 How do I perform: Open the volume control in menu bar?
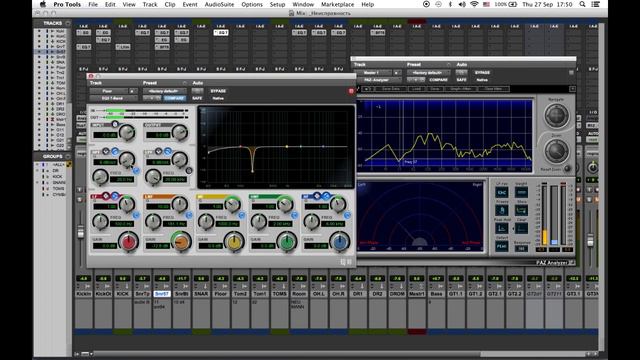(462, 4)
